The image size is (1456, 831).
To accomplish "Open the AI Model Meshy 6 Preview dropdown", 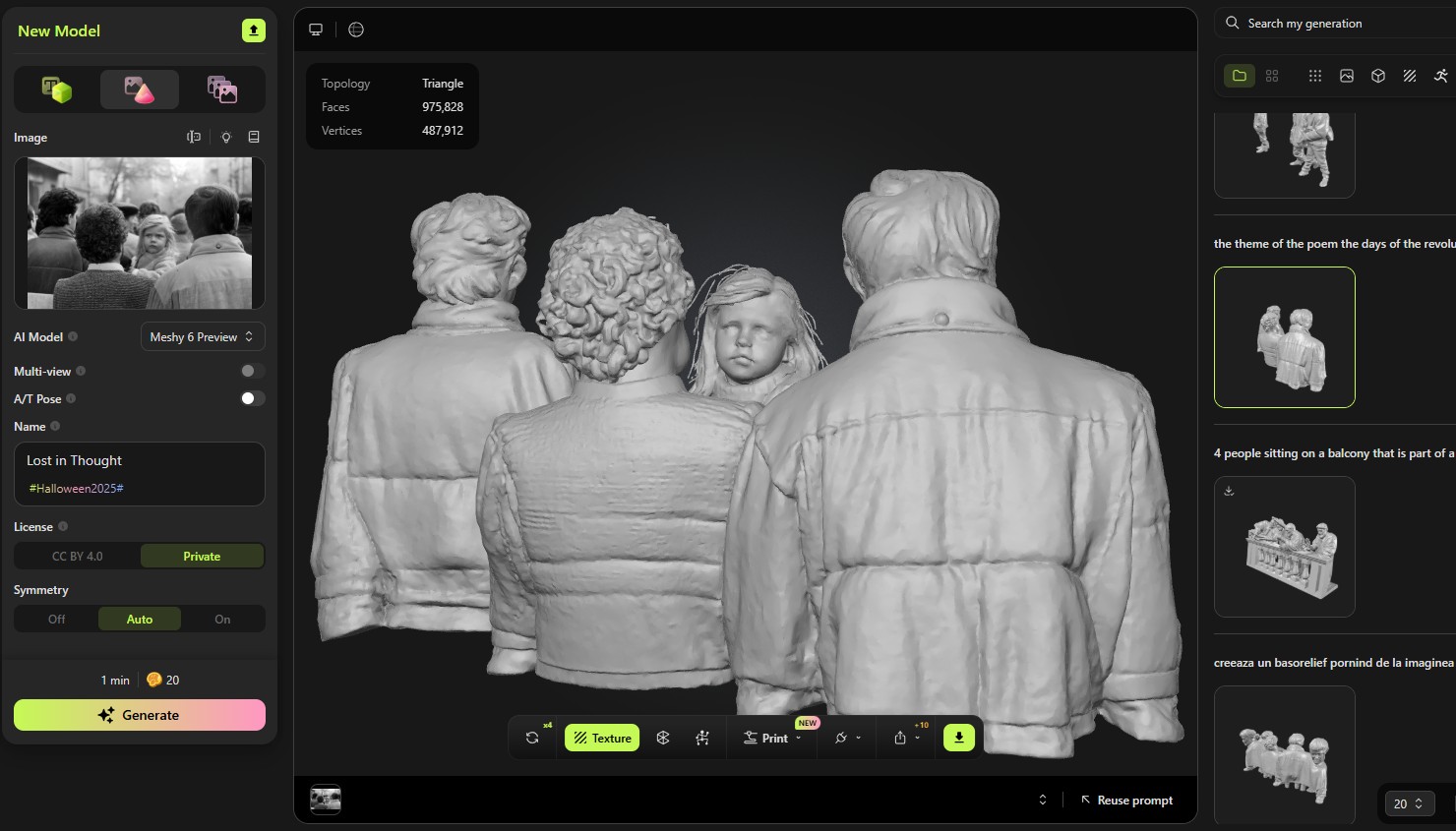I will coord(202,336).
